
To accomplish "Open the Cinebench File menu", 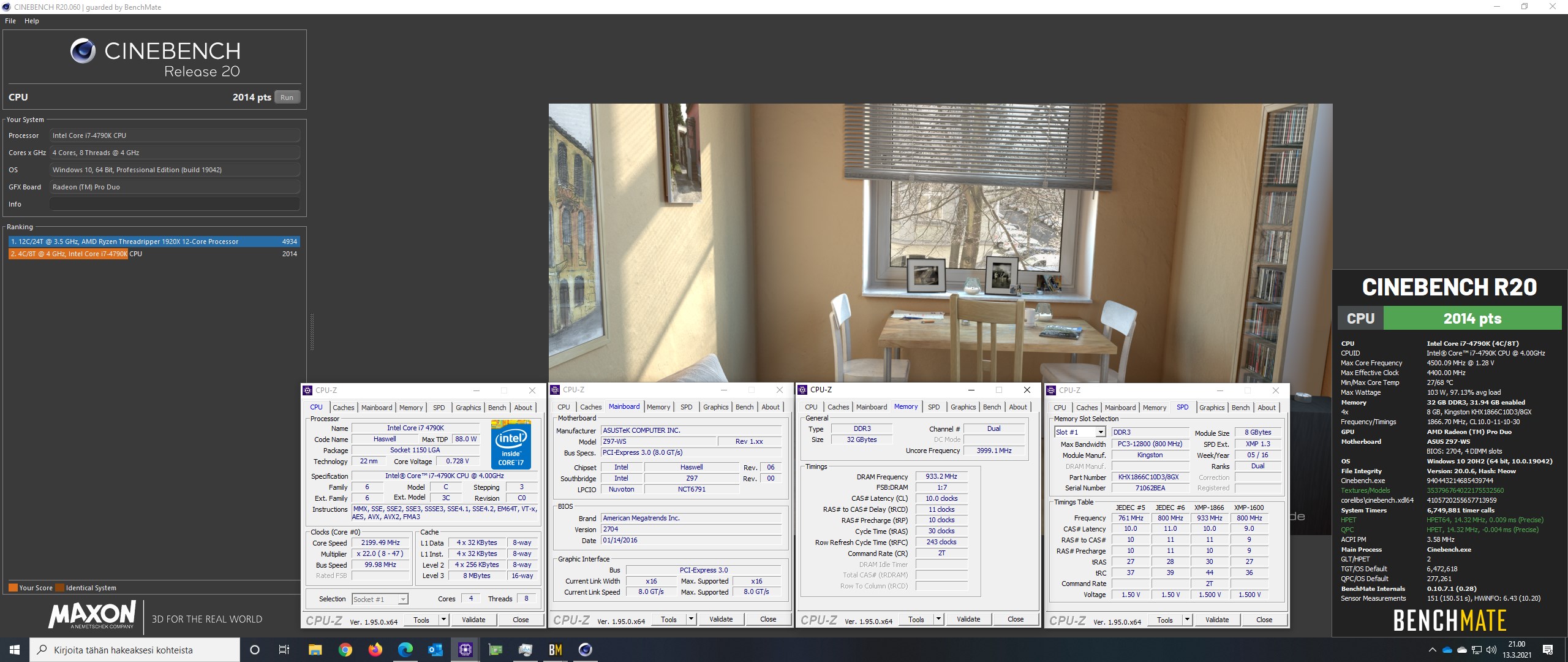I will 10,21.
